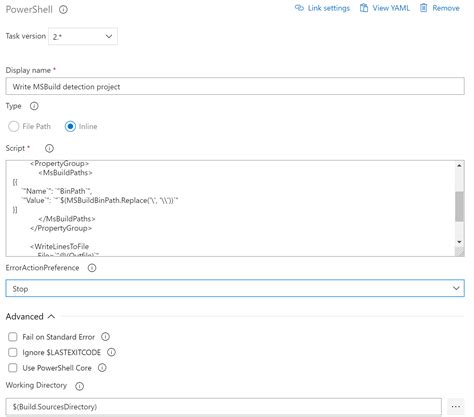Click the Remove task link
Image resolution: width=474 pixels, height=417 pixels.
tap(440, 8)
